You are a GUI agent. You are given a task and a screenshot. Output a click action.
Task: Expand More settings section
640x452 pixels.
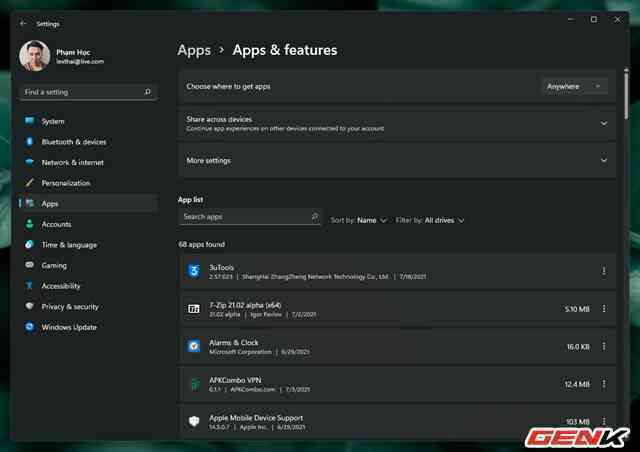604,160
